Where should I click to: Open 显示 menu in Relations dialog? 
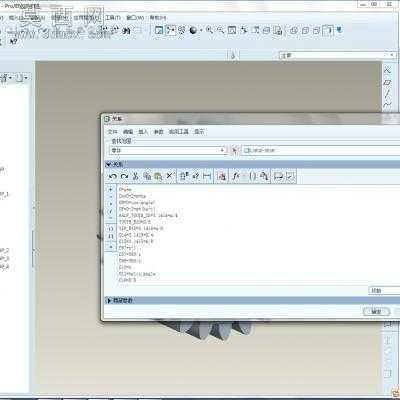click(x=199, y=132)
